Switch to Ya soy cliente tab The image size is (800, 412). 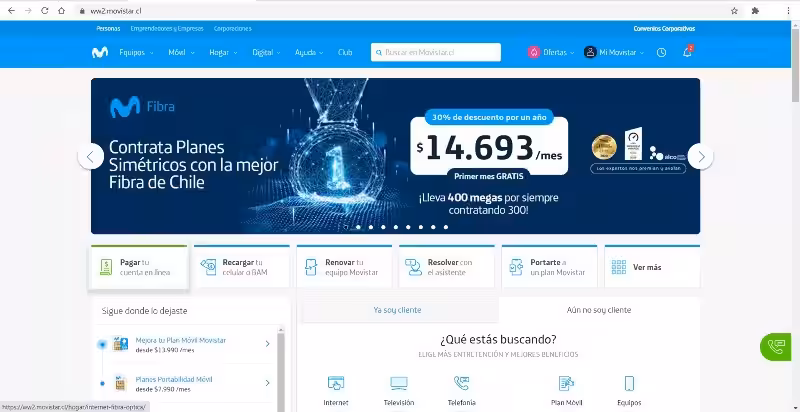397,310
